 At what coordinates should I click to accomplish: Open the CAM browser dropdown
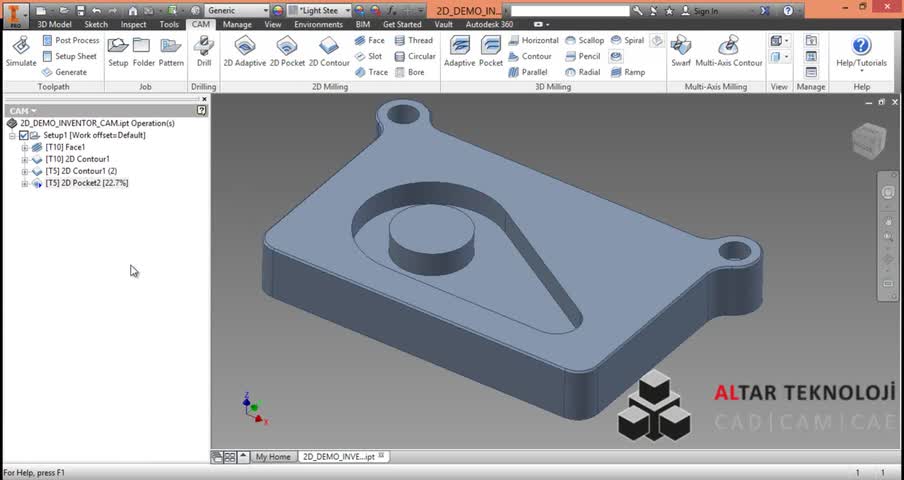click(x=23, y=111)
